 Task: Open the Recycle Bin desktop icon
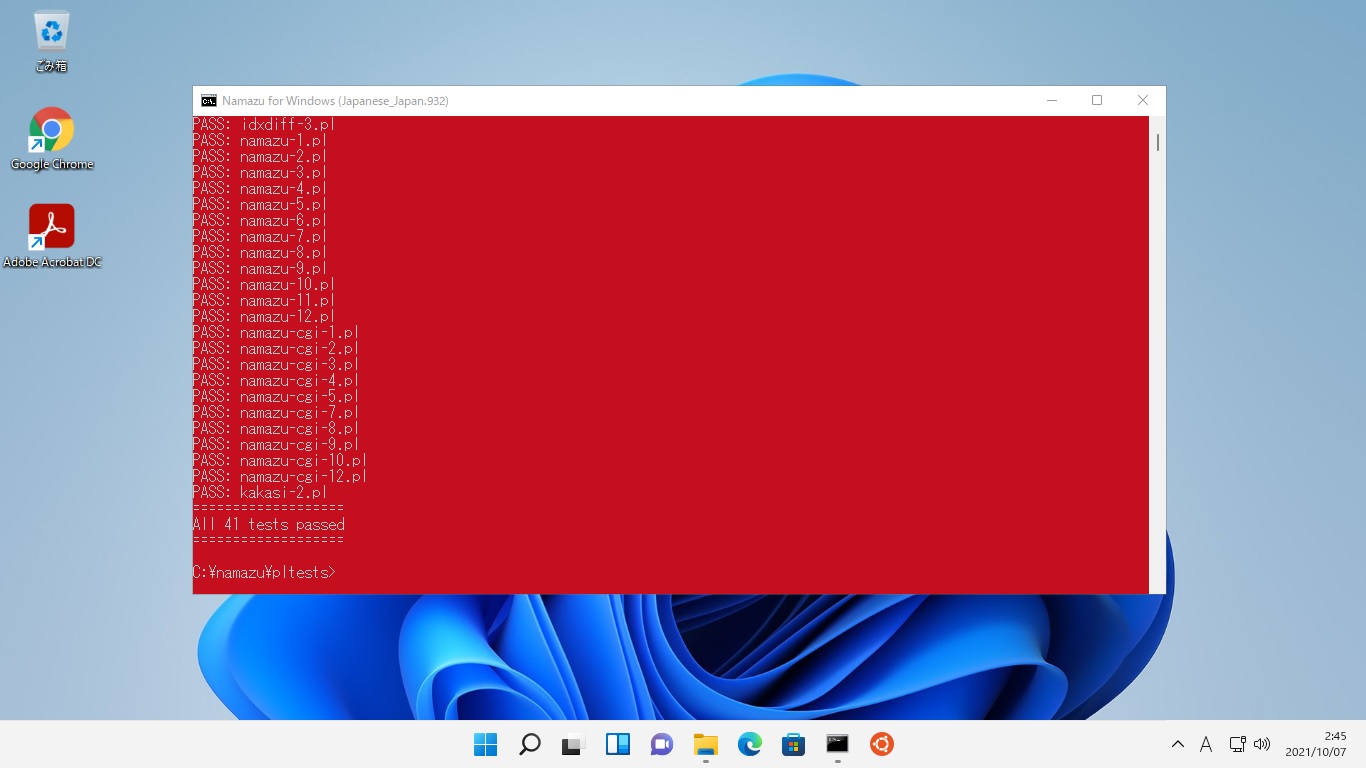pyautogui.click(x=51, y=41)
